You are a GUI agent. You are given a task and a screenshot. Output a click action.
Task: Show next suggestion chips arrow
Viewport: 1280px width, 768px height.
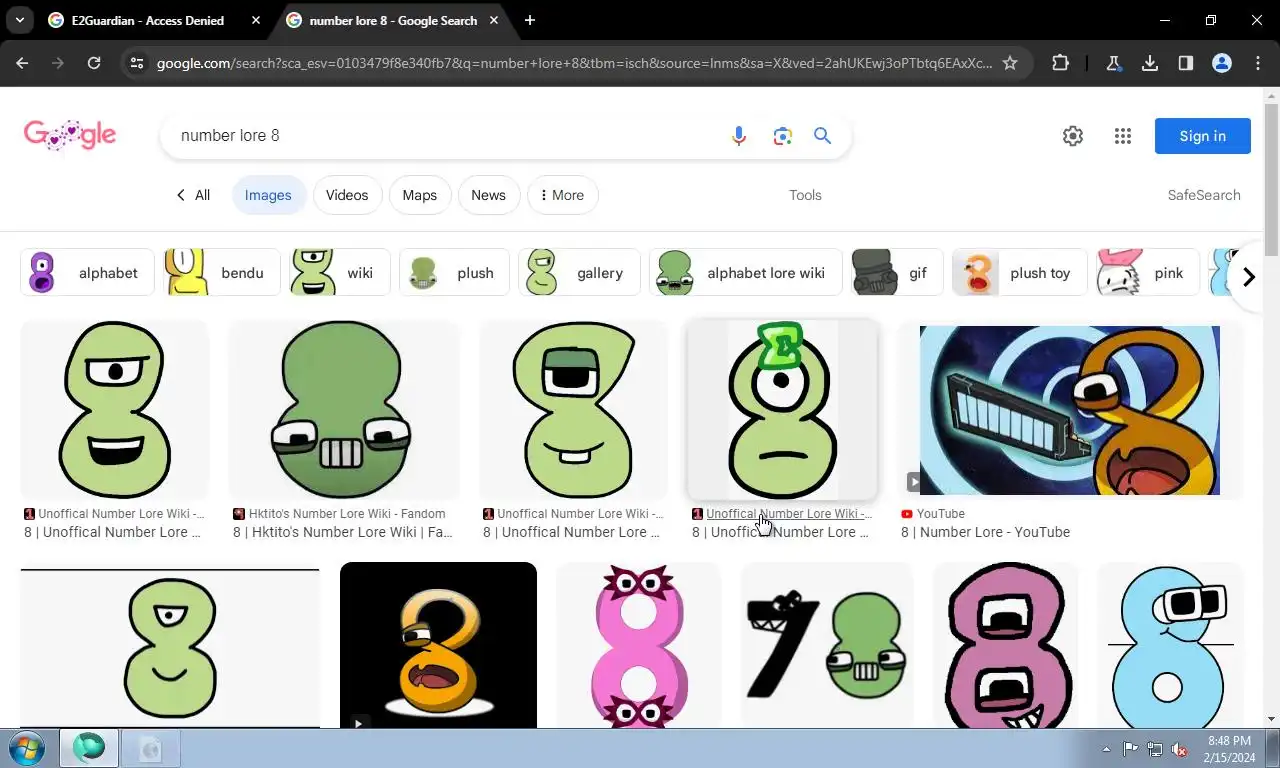[1248, 277]
